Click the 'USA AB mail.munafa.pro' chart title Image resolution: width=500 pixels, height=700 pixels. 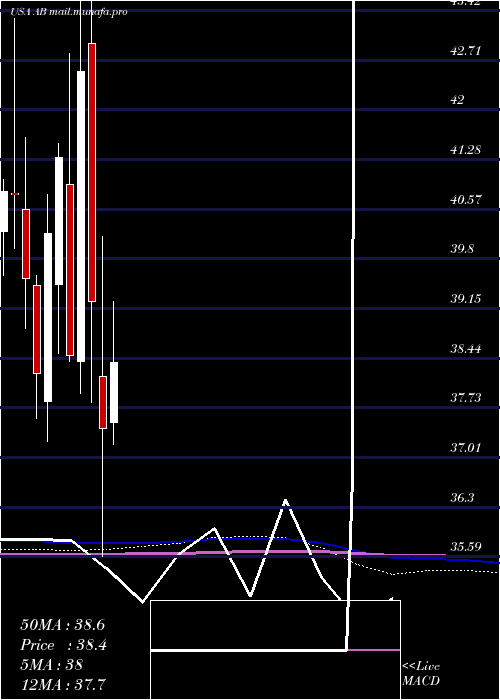coord(69,12)
